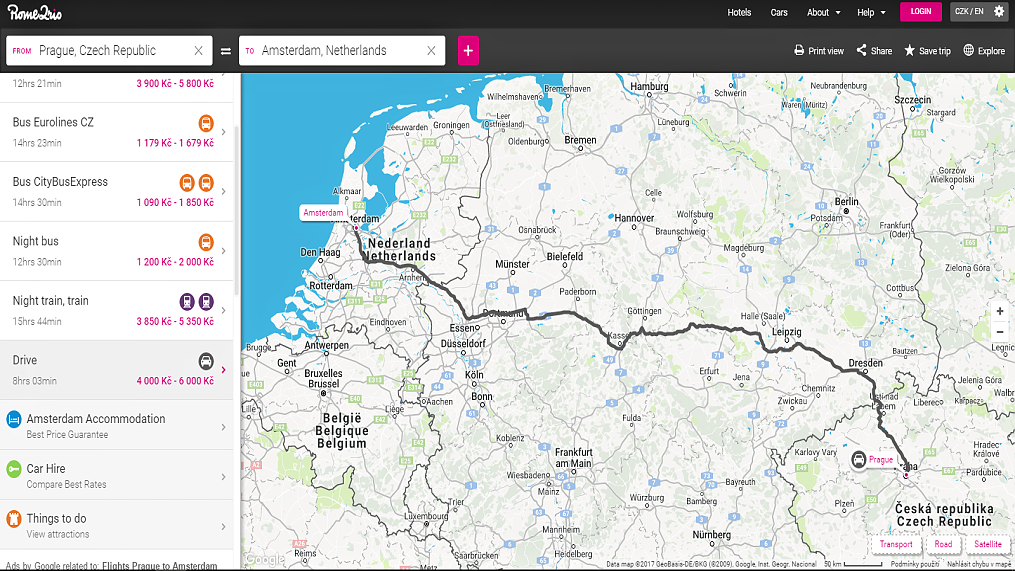Click duration 15hrs 44min
The height and width of the screenshot is (571, 1015).
(37, 322)
